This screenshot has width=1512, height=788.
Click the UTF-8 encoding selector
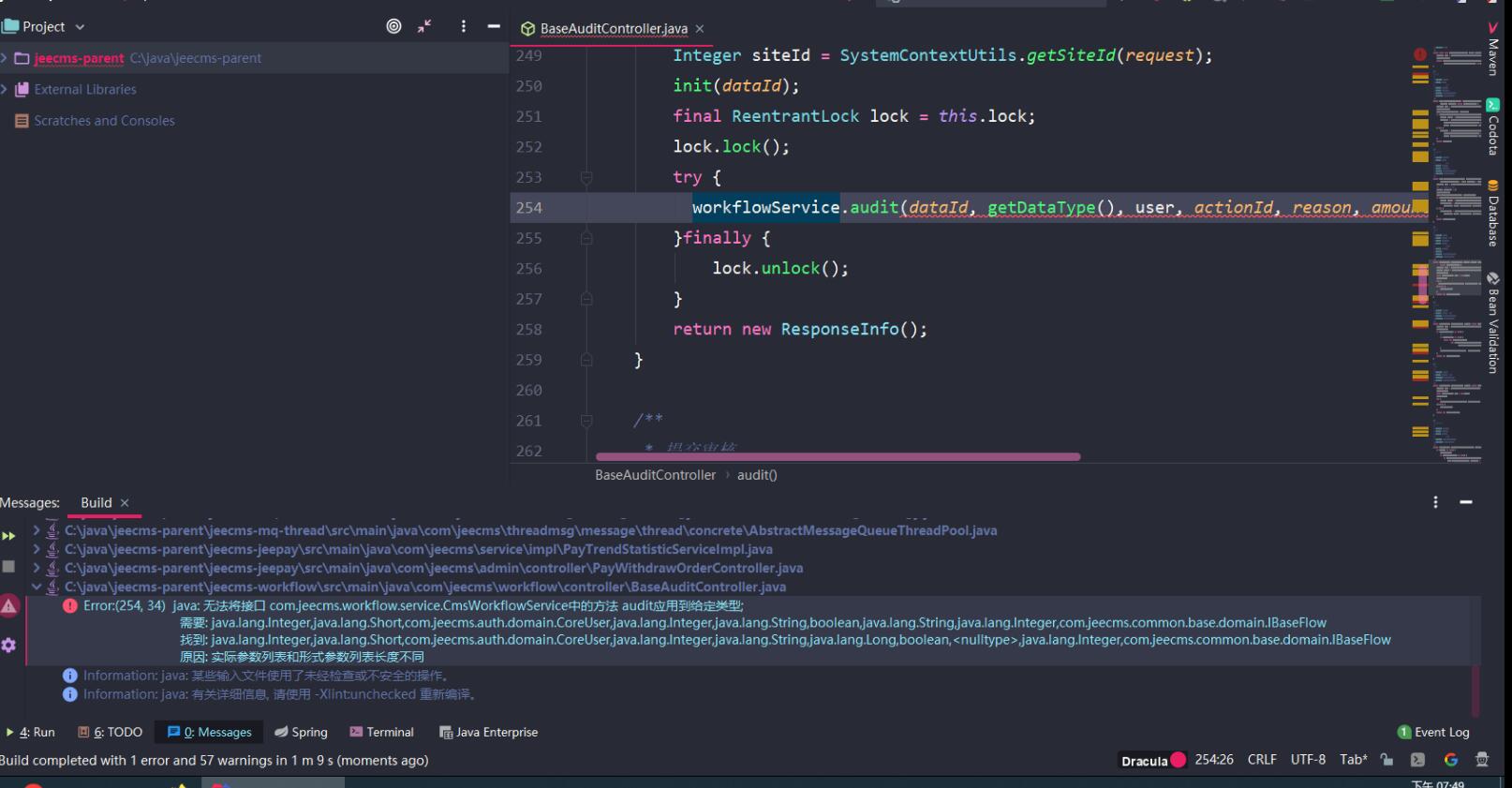click(1308, 760)
